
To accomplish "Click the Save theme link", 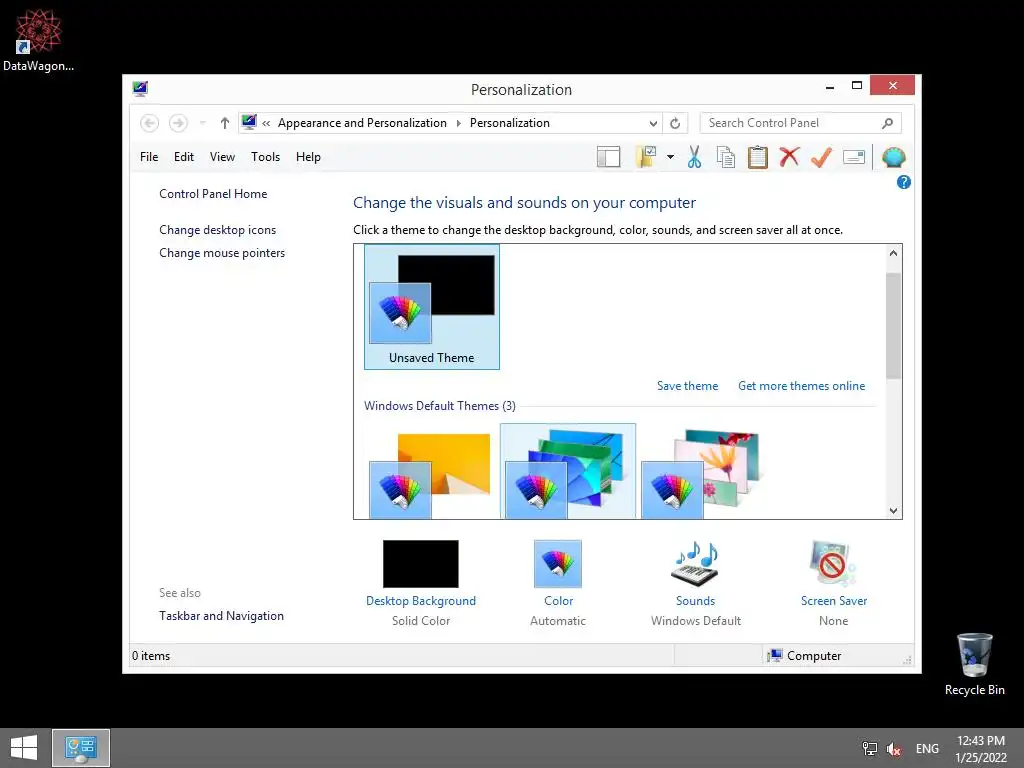I will click(687, 386).
